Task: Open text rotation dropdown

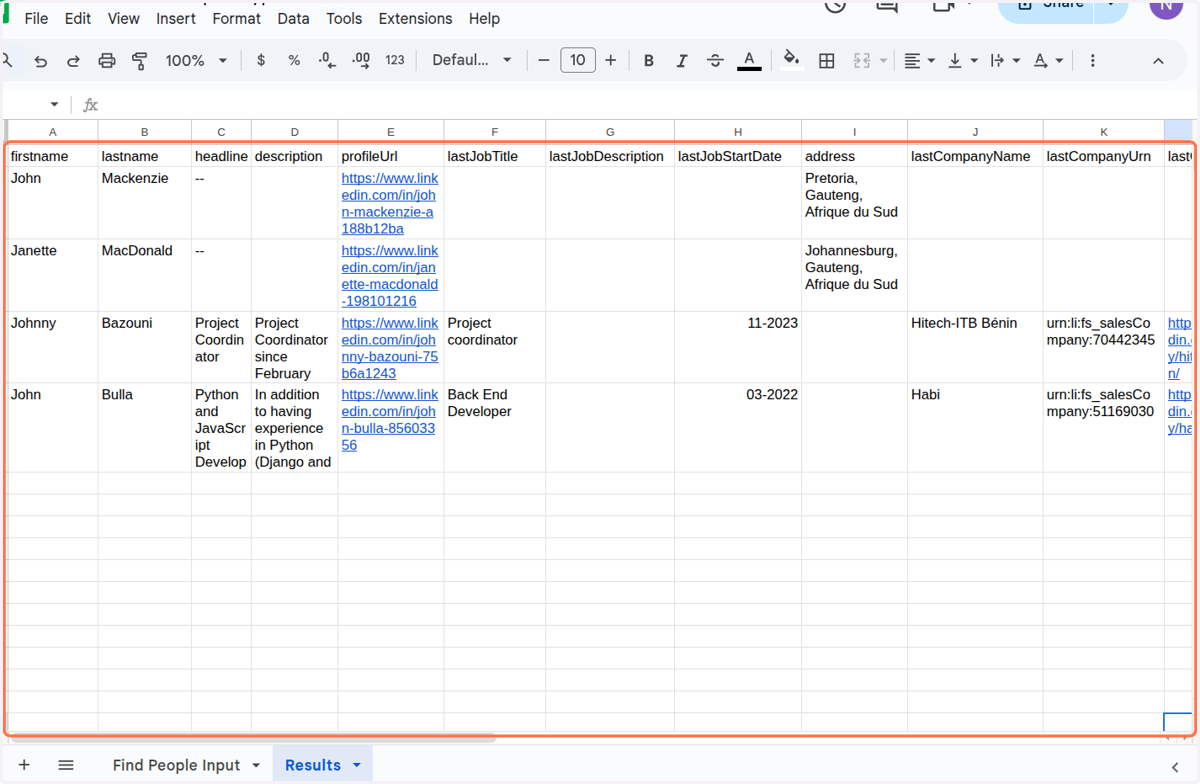Action: 1048,61
